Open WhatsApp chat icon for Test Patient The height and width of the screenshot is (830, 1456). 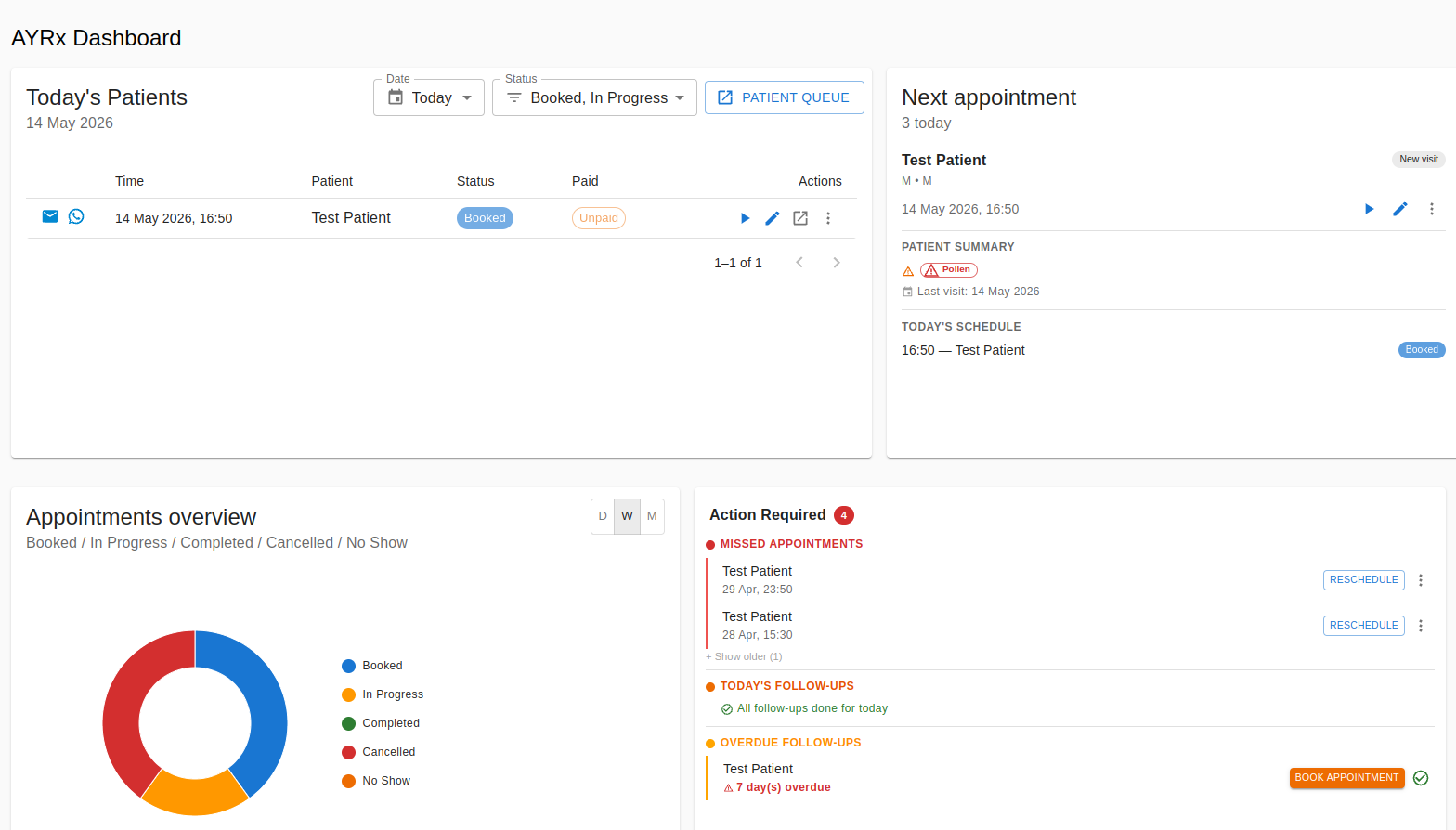[x=76, y=216]
